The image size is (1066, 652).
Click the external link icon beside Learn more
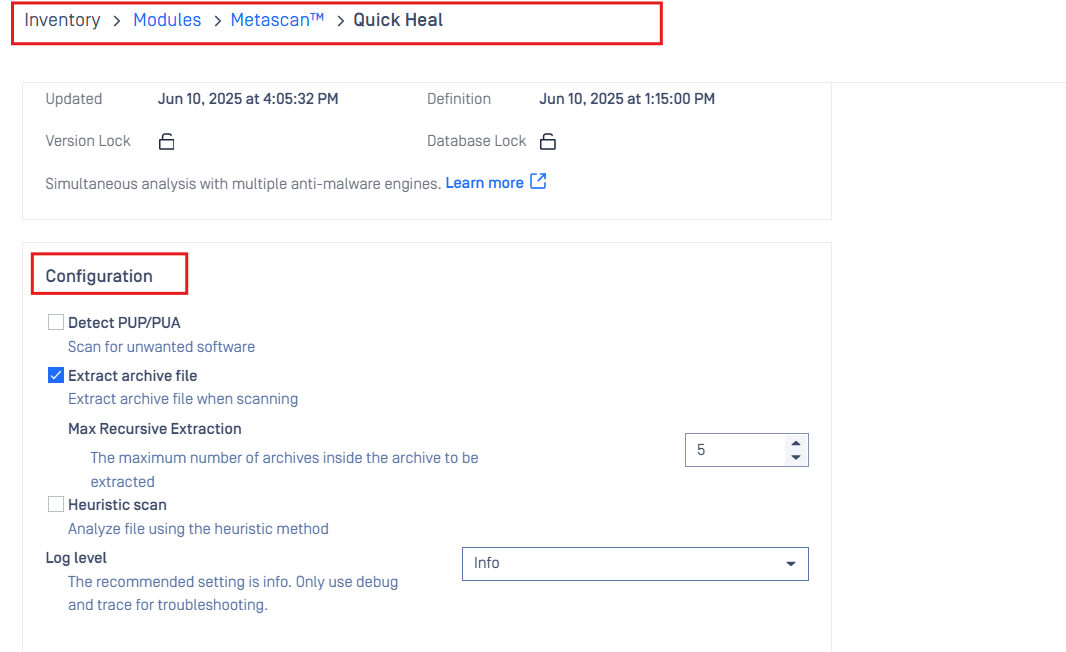[x=538, y=182]
